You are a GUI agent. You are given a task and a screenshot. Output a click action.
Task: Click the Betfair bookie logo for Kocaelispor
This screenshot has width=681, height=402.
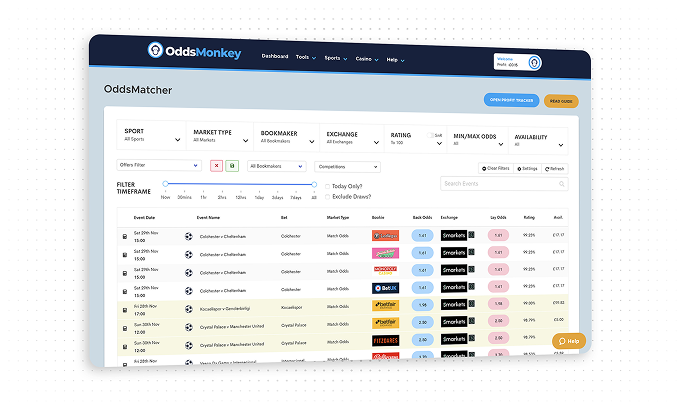[x=385, y=304]
